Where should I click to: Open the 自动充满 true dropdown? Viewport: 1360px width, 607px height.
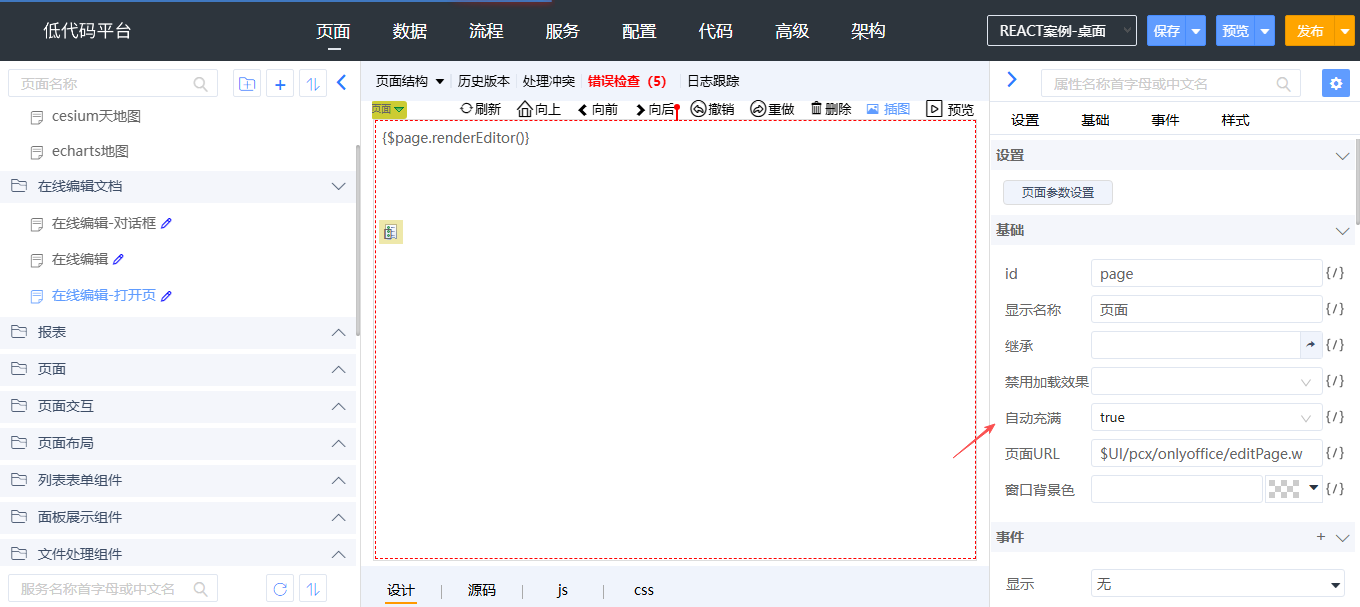coord(1206,418)
